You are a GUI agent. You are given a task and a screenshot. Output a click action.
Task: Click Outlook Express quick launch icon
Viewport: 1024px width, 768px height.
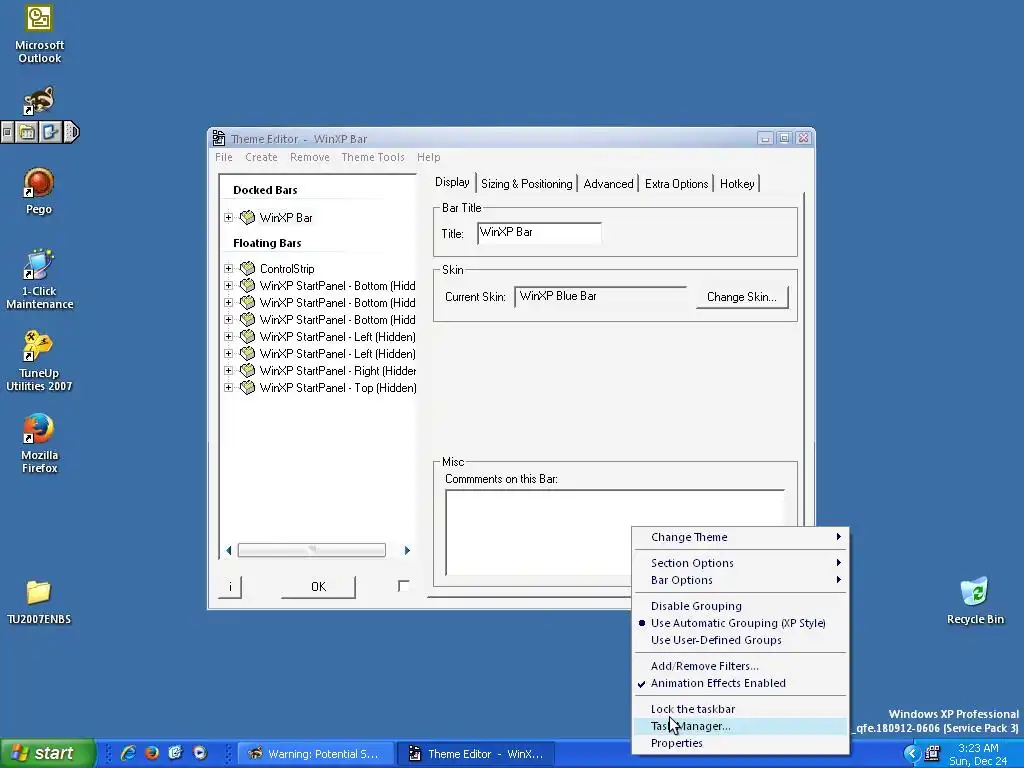tap(176, 753)
